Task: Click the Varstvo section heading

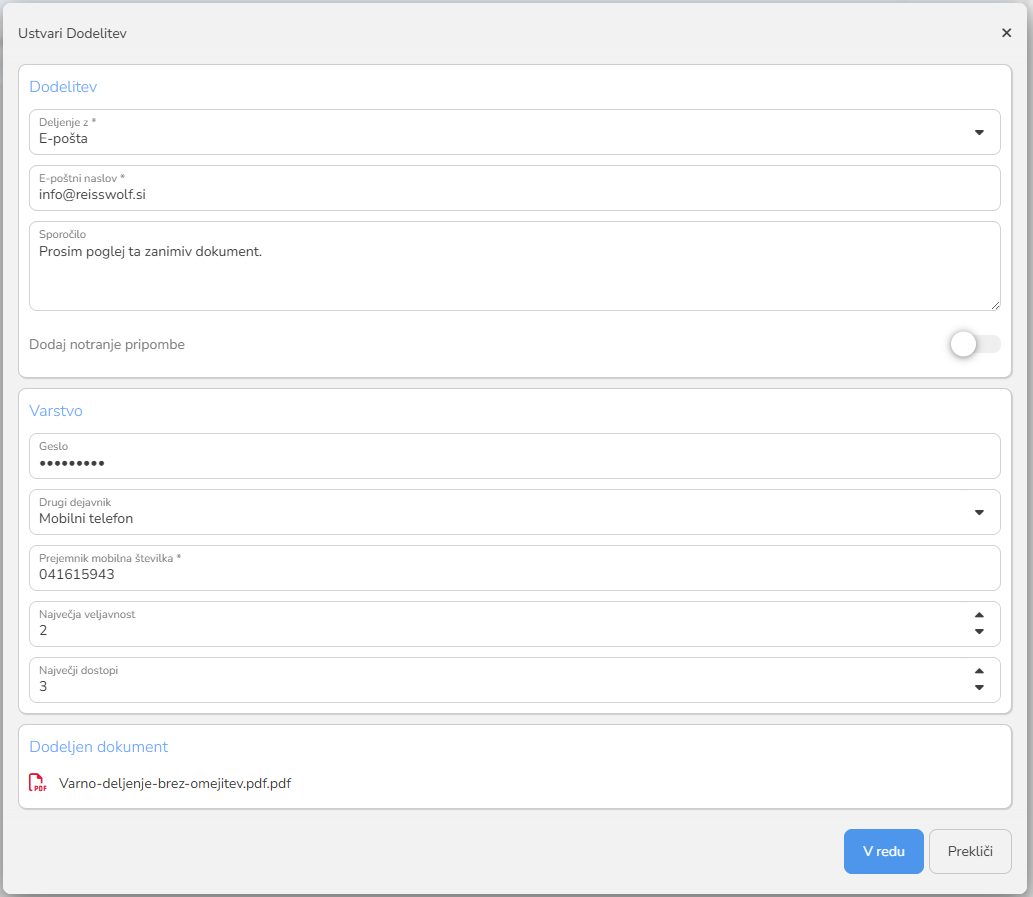Action: 56,411
